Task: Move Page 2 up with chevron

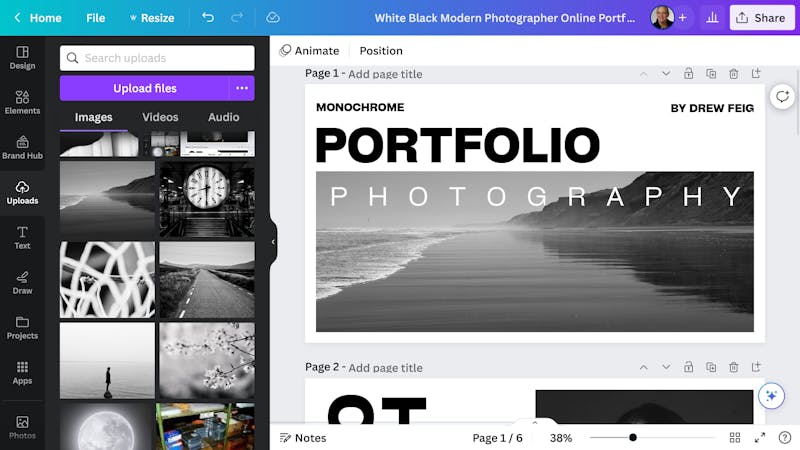Action: click(x=643, y=367)
